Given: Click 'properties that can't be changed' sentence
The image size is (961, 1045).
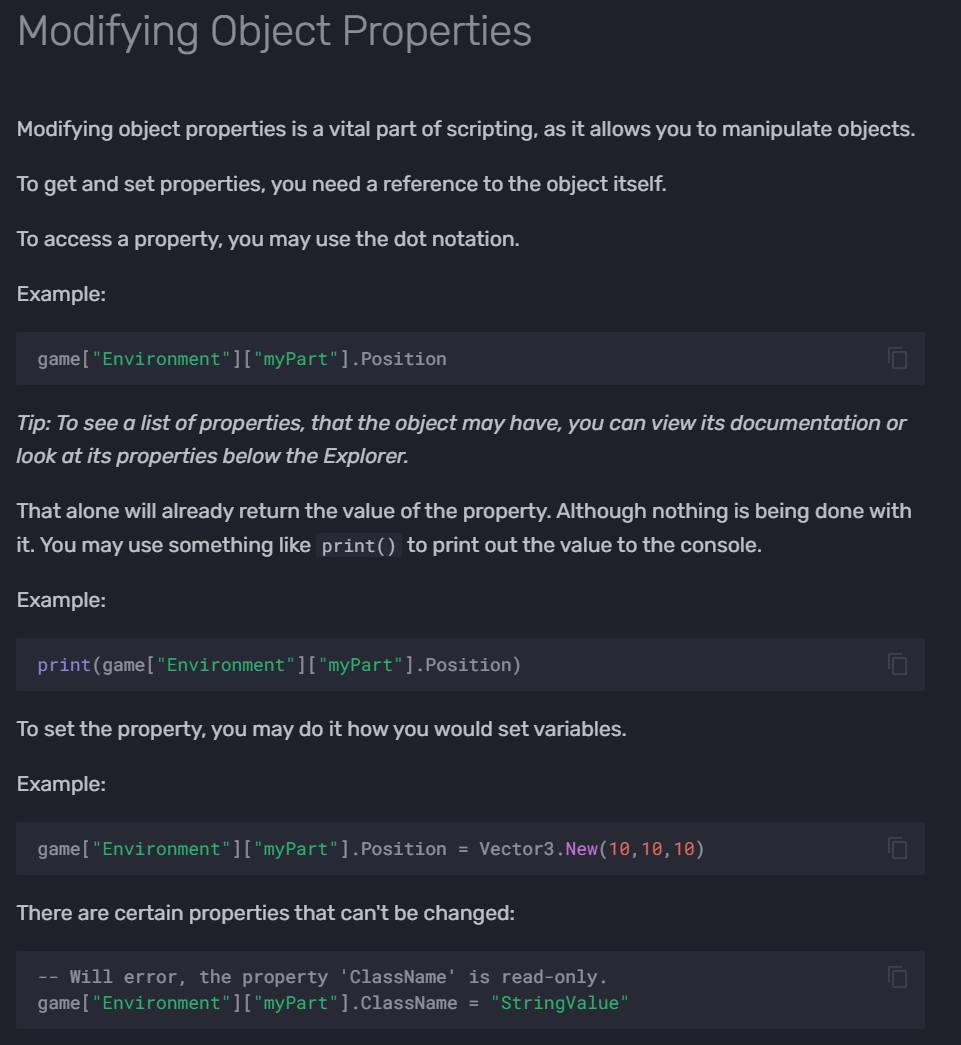Looking at the screenshot, I should 265,912.
